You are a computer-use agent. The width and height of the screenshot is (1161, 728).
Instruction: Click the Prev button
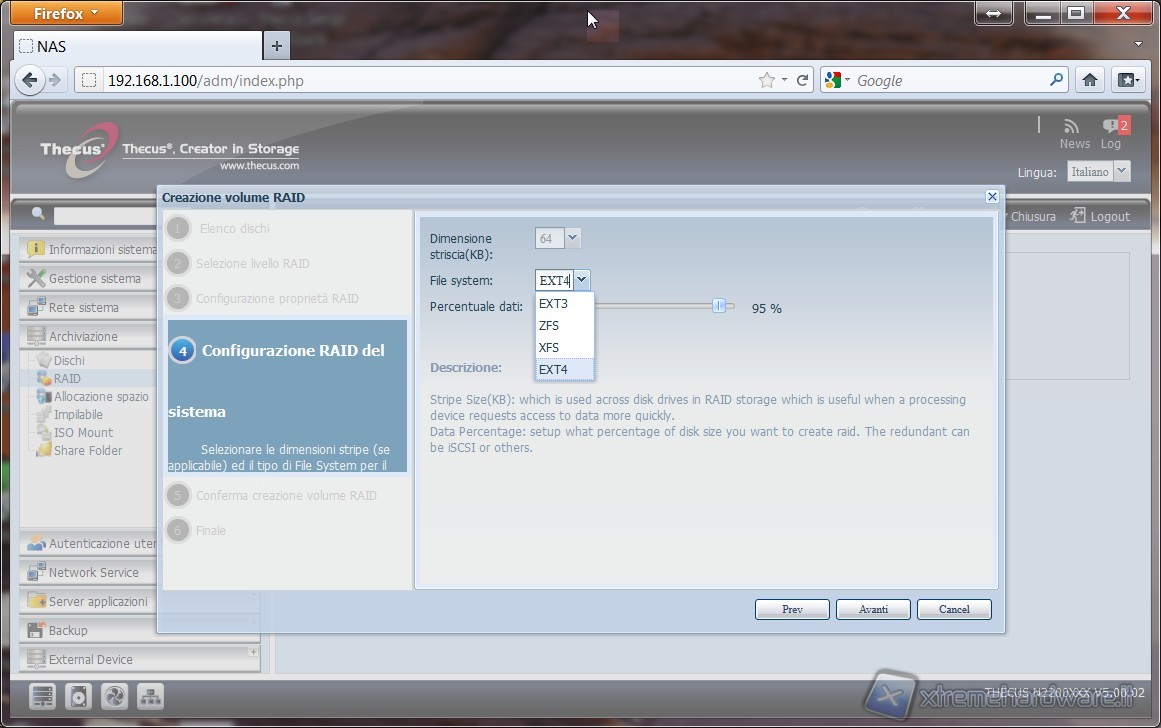click(792, 609)
